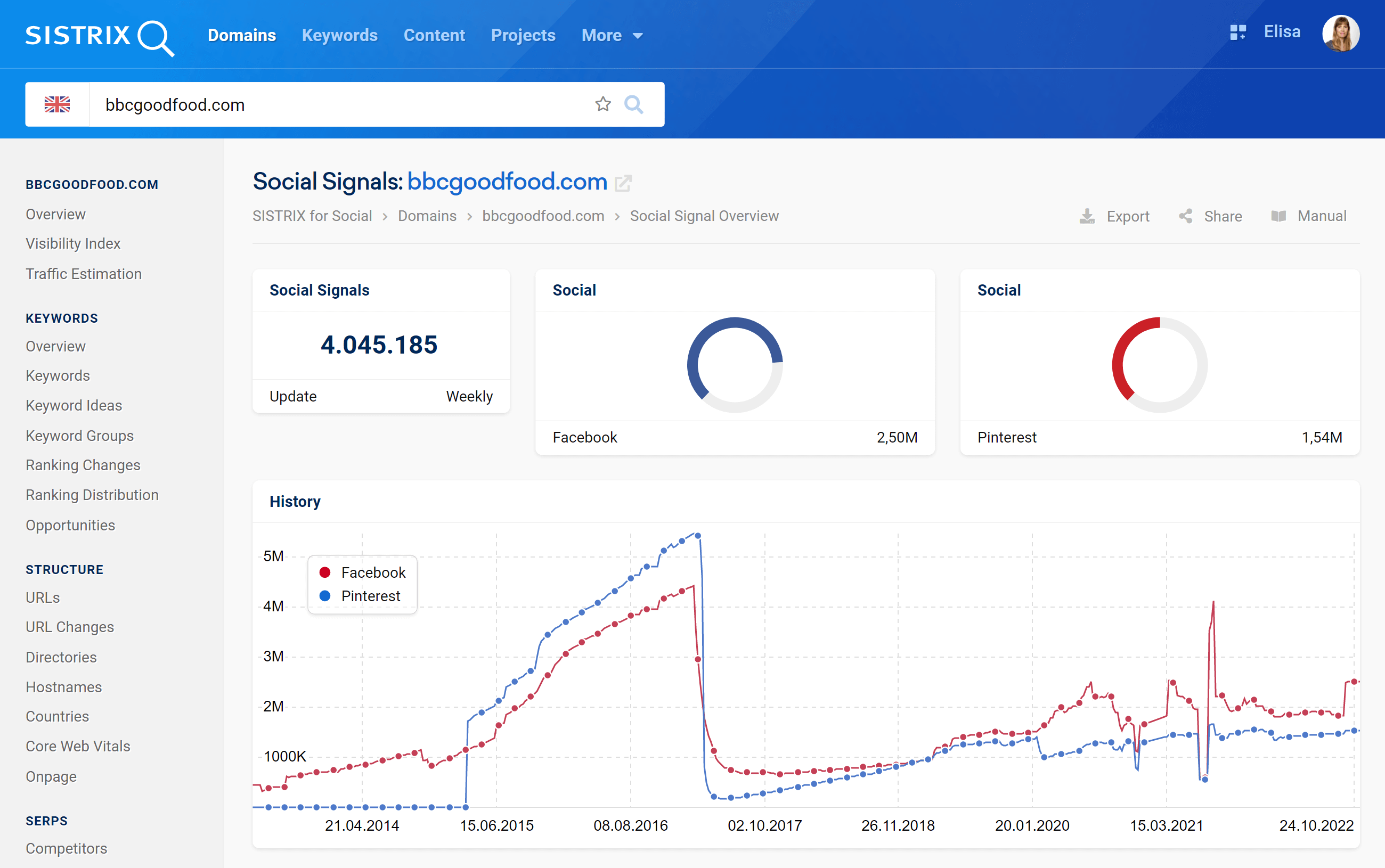Click the star/bookmark icon in search bar
The image size is (1385, 868).
click(602, 103)
